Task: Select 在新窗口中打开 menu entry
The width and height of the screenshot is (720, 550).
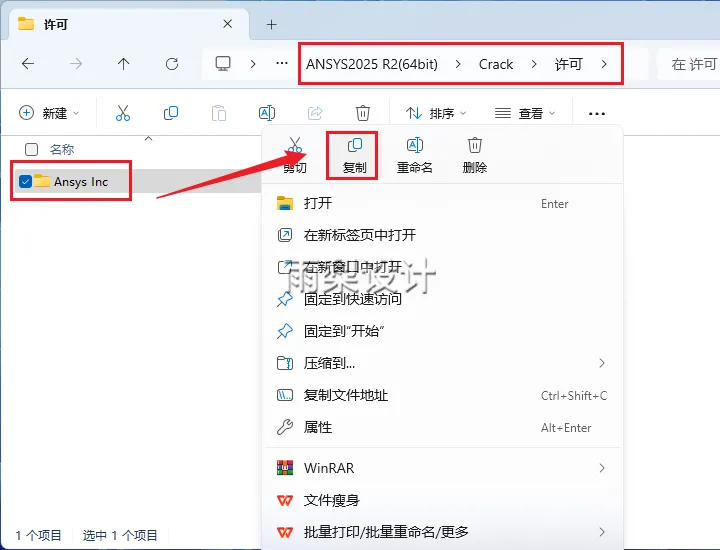Action: pos(443,267)
